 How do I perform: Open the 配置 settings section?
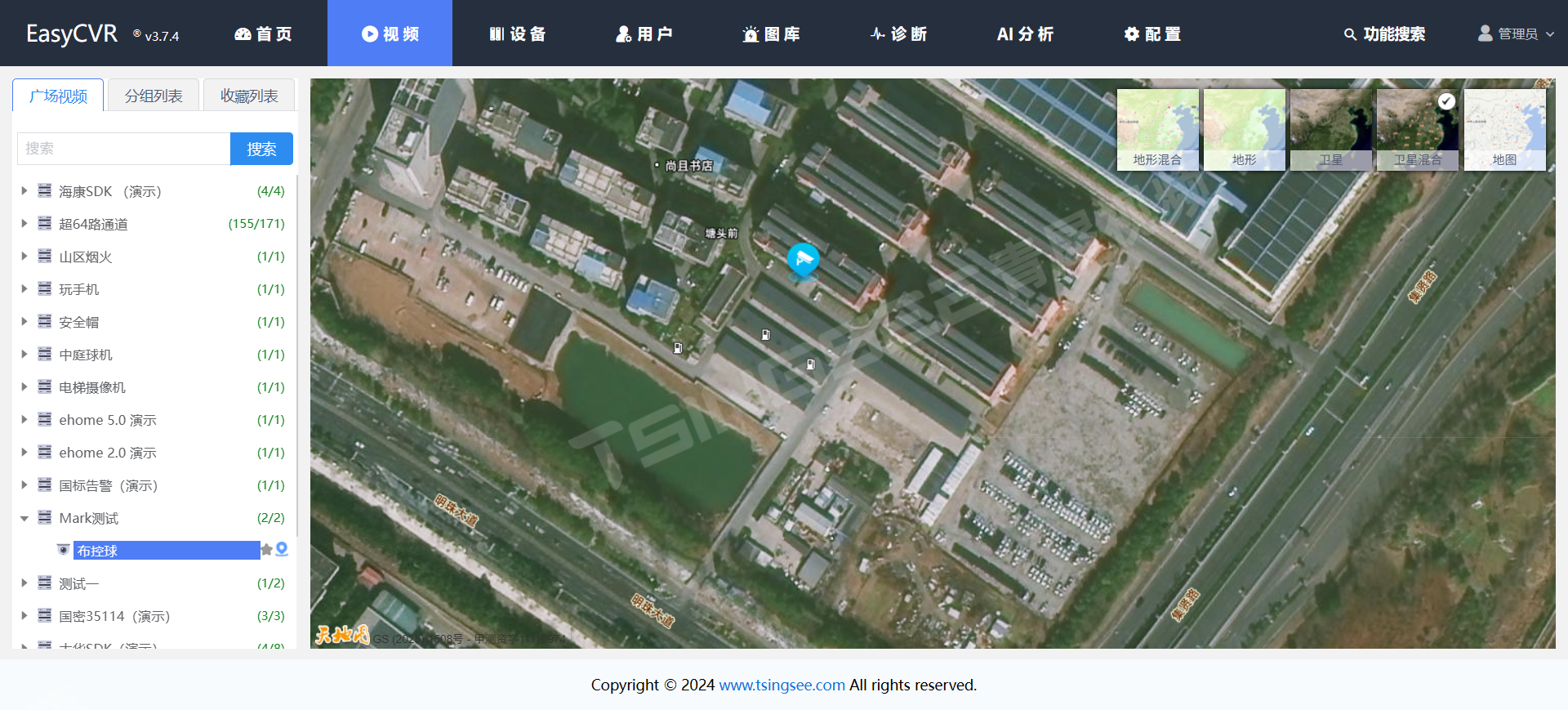coord(1152,33)
